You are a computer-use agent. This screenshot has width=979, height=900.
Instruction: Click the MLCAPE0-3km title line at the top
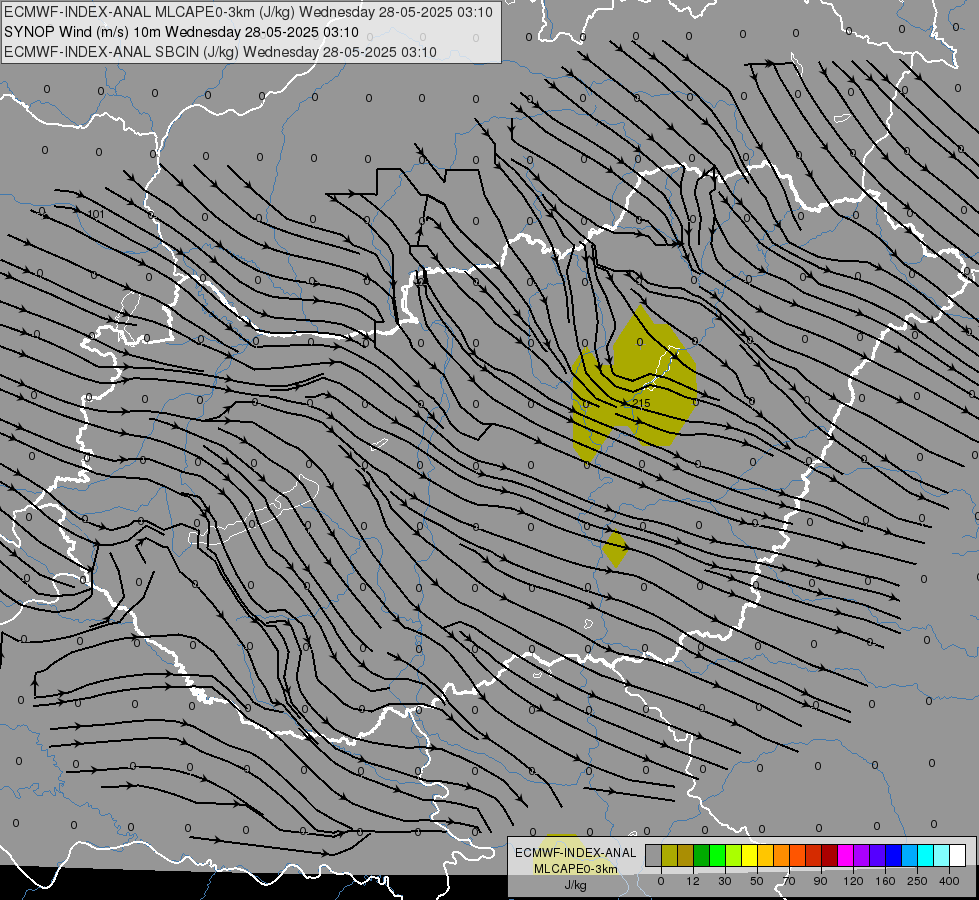pos(248,12)
